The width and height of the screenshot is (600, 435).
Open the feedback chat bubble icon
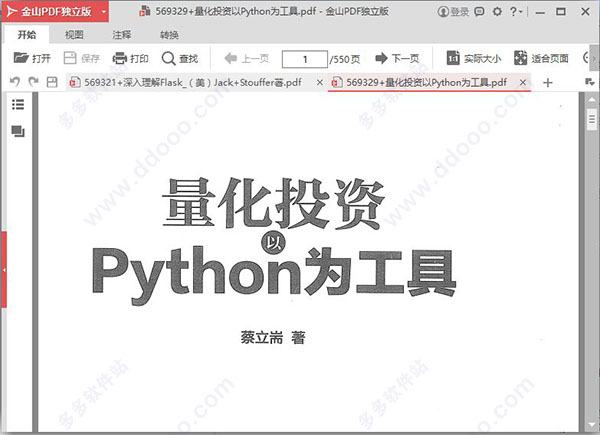pos(479,11)
